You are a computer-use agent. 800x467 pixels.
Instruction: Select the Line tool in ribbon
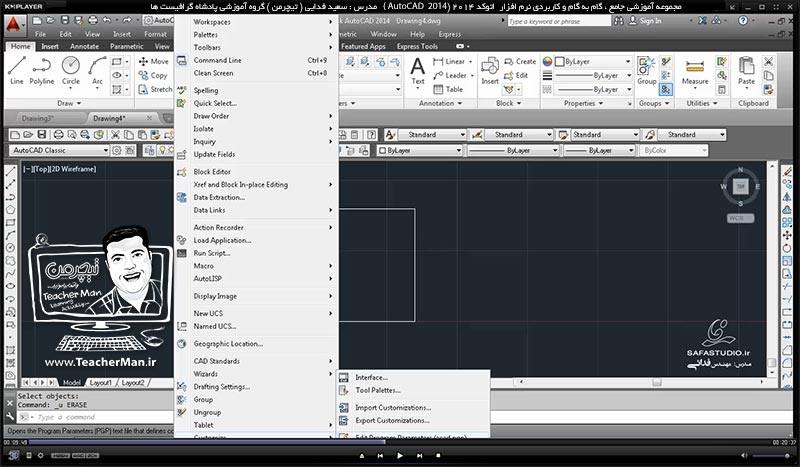[16, 70]
